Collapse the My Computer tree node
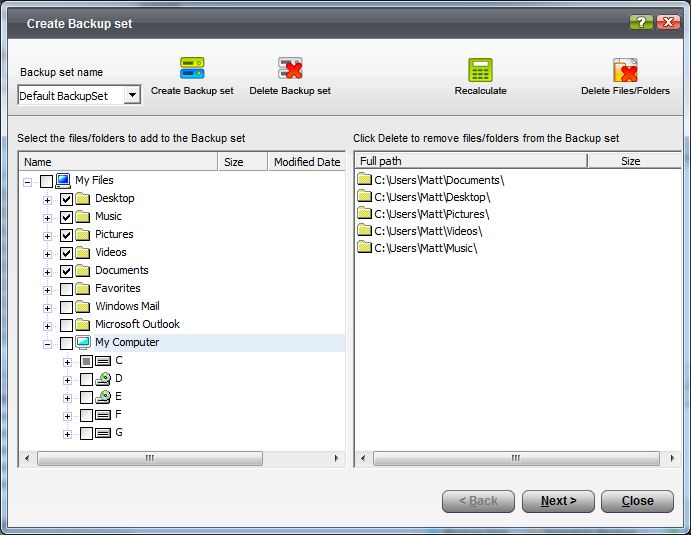This screenshot has height=535, width=691. click(x=47, y=344)
